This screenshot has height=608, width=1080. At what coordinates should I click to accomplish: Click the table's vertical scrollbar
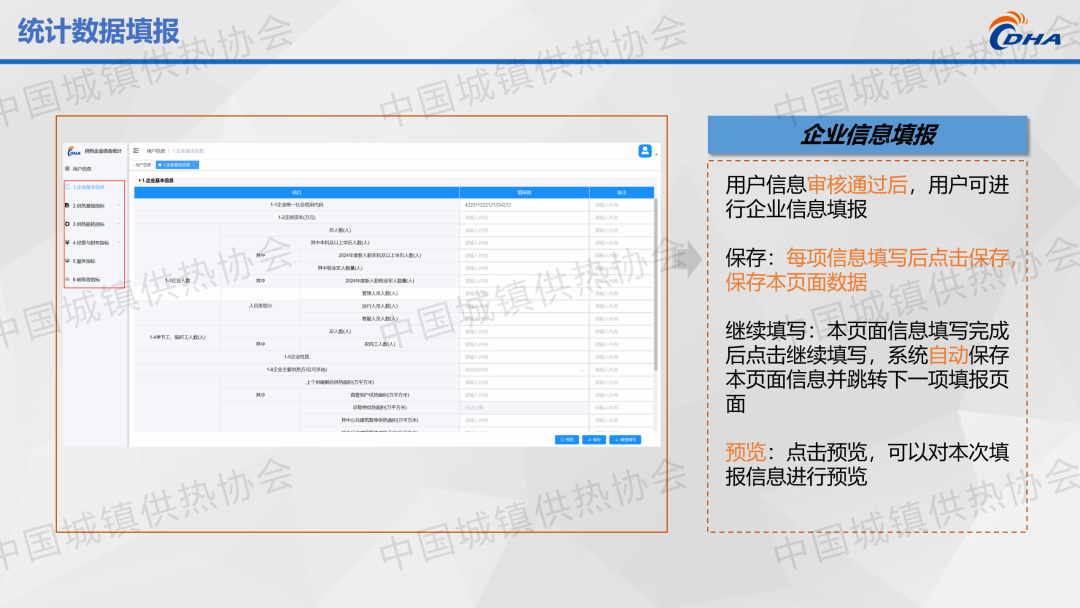656,300
